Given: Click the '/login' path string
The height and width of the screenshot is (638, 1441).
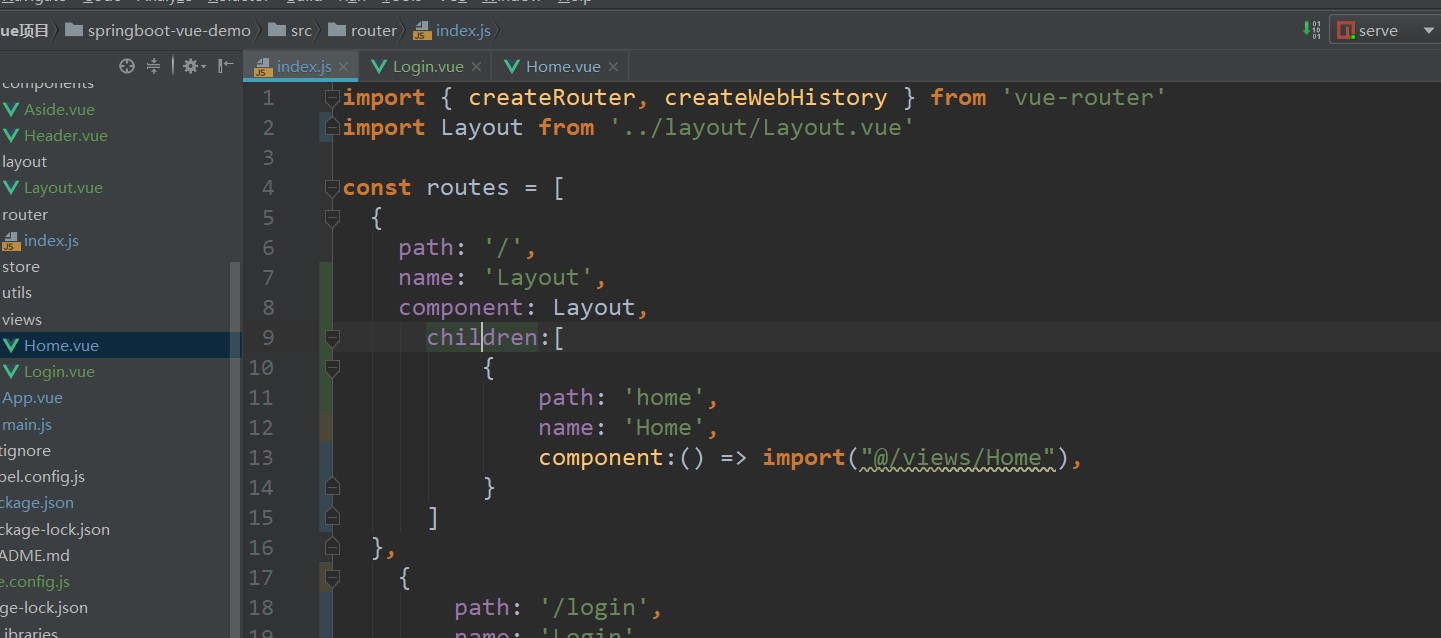Looking at the screenshot, I should [x=594, y=608].
